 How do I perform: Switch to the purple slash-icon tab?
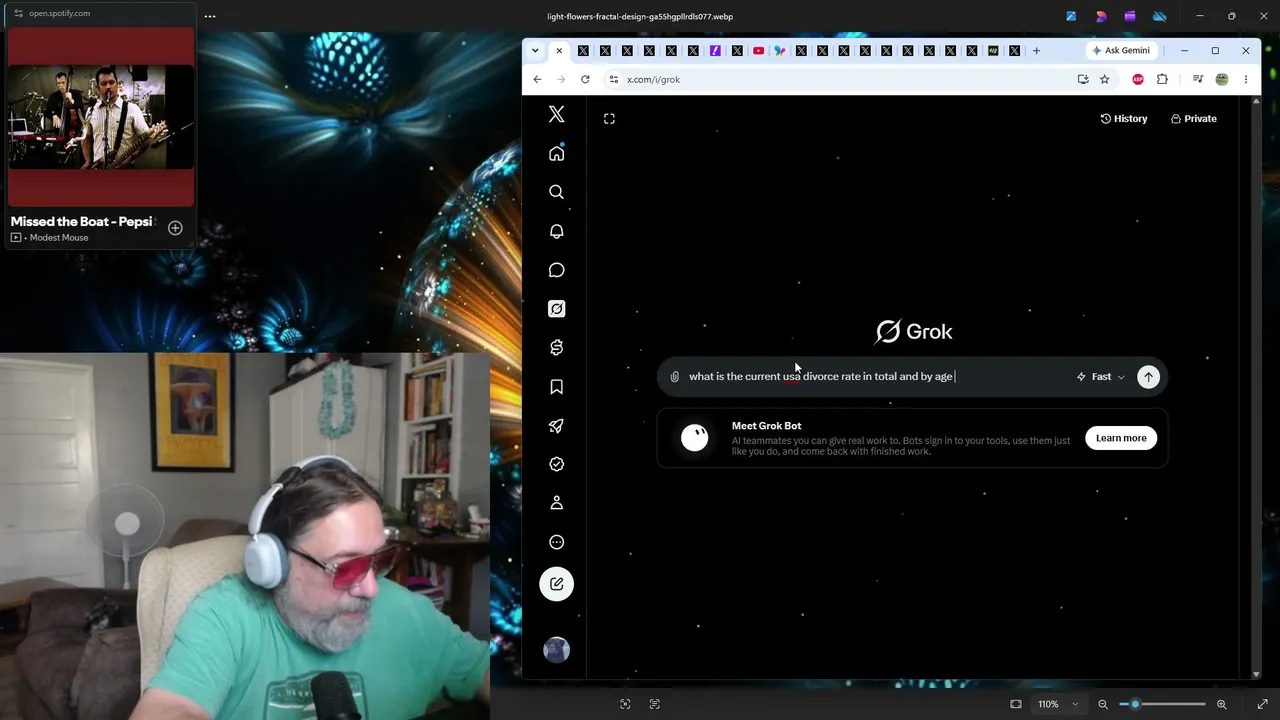715,50
